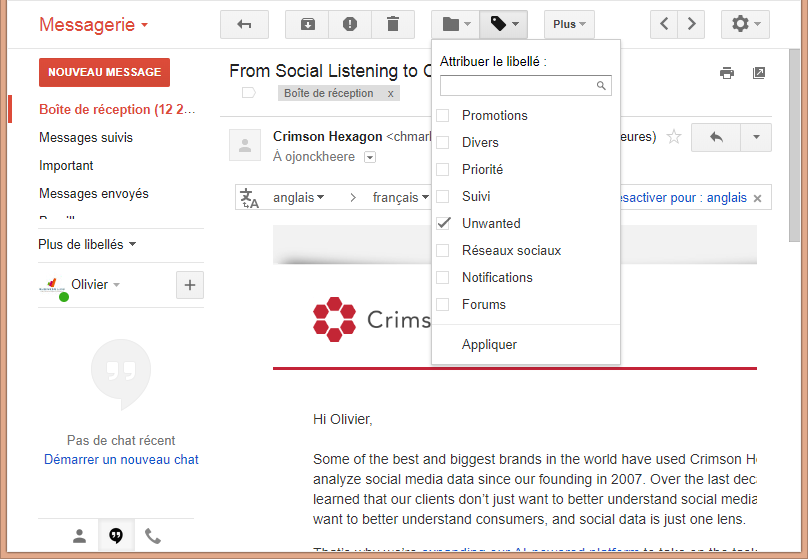This screenshot has height=559, width=808.
Task: Focus the label search input field
Action: [526, 86]
